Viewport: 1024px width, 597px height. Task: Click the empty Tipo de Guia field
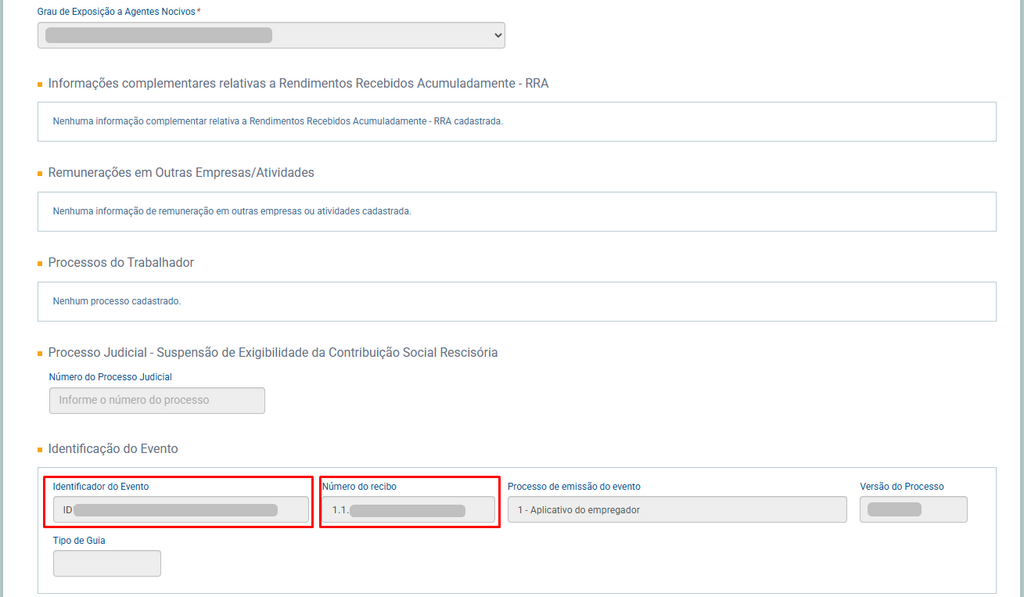pyautogui.click(x=107, y=563)
